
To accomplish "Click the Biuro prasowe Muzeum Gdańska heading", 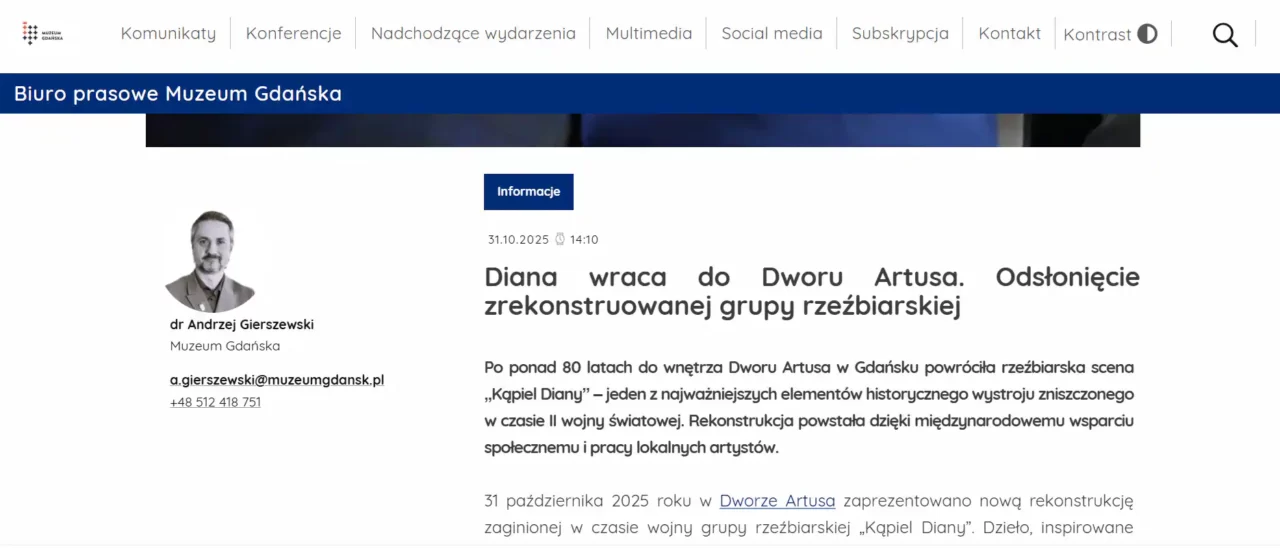I will [x=178, y=94].
